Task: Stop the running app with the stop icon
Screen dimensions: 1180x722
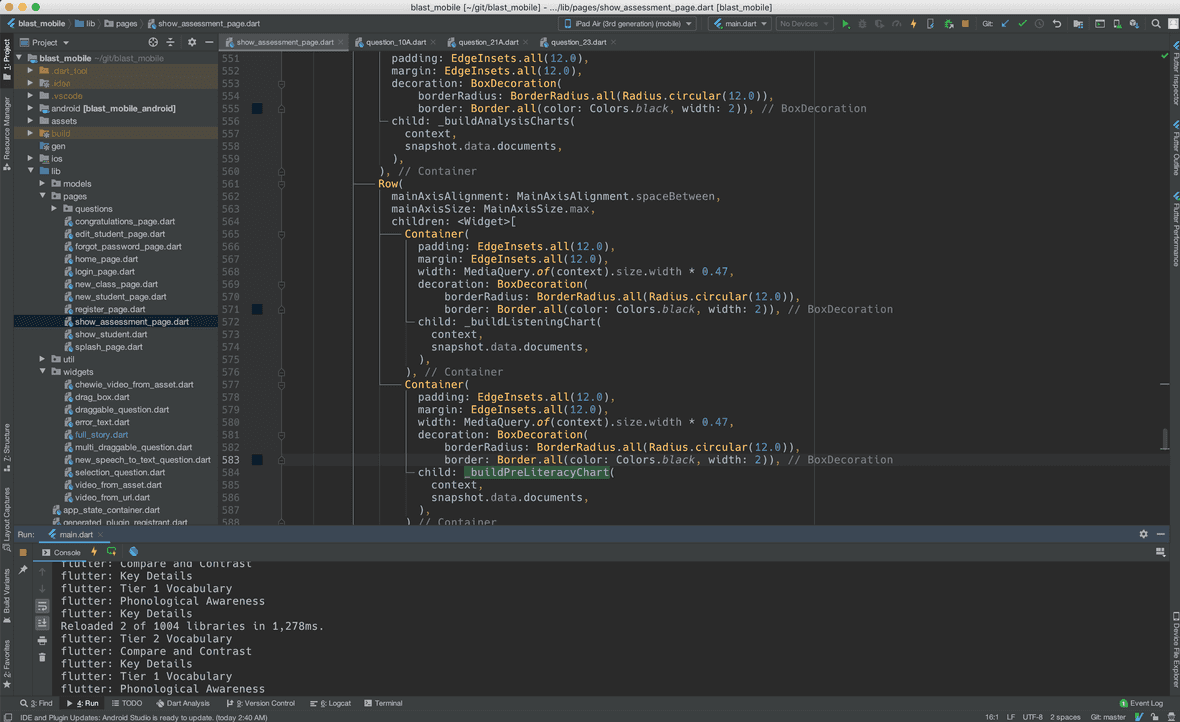Action: pyautogui.click(x=966, y=23)
